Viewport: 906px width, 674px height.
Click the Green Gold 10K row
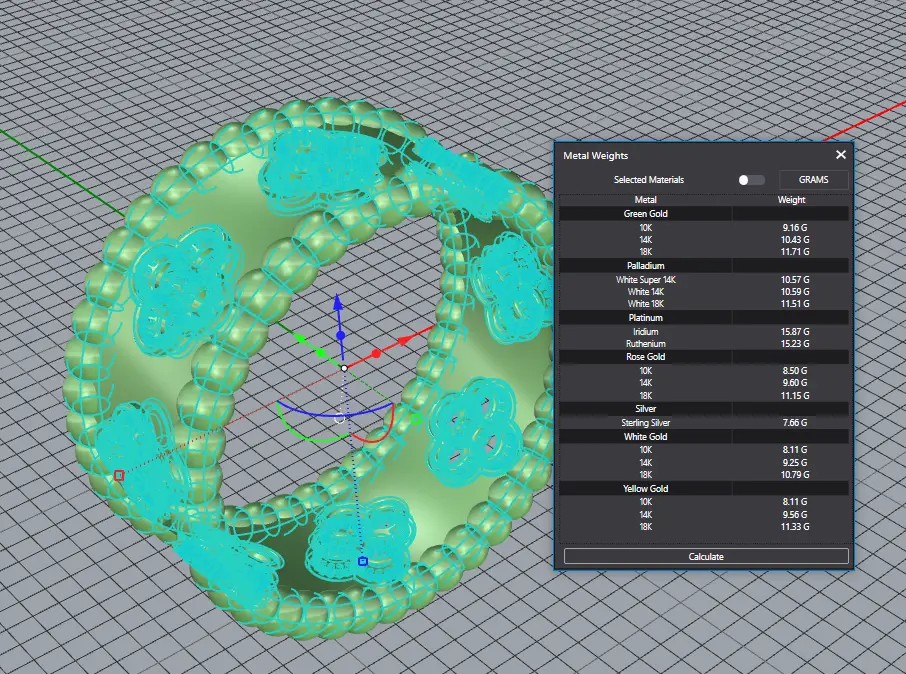tap(703, 228)
